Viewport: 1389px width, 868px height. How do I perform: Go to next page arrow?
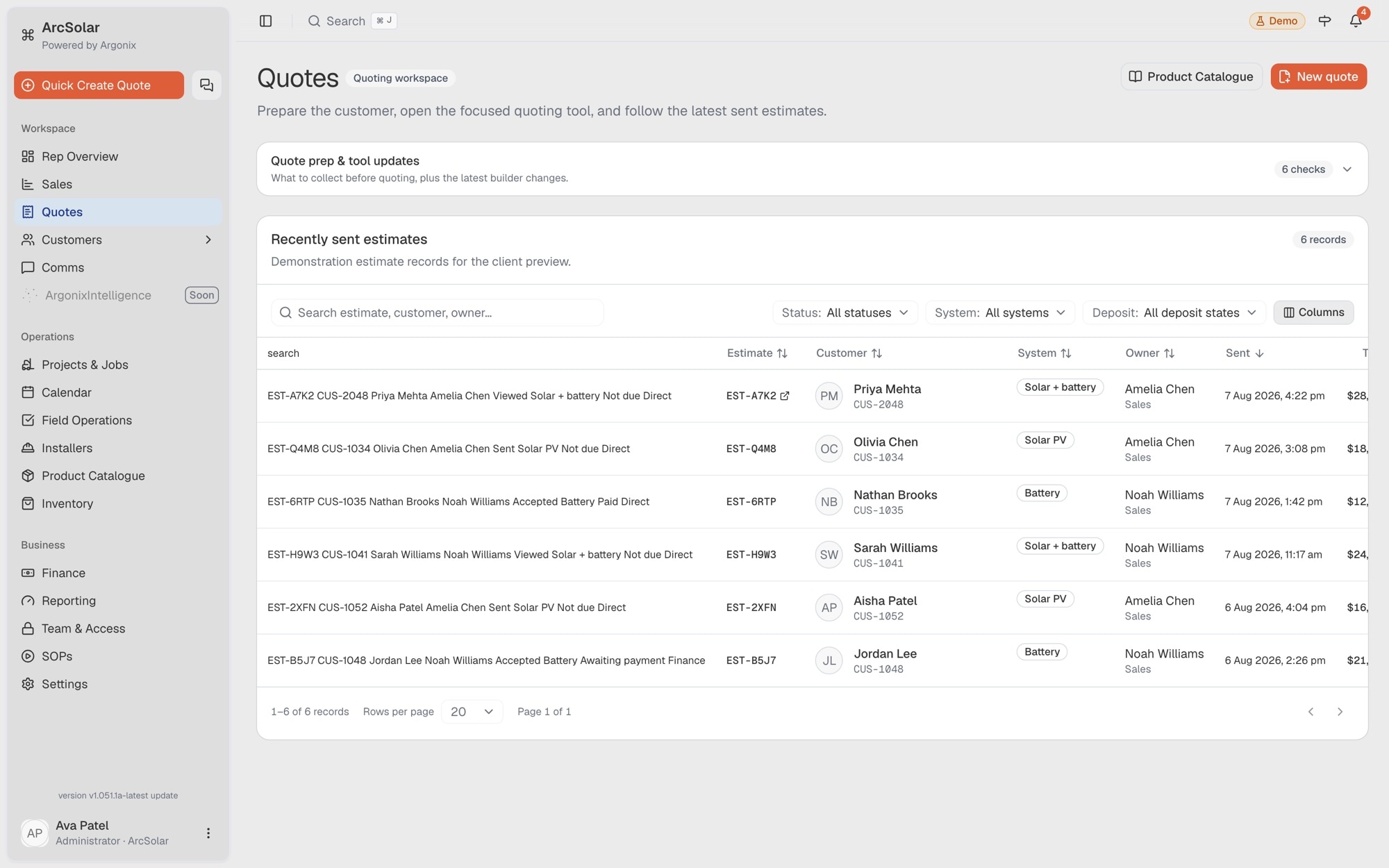point(1340,712)
